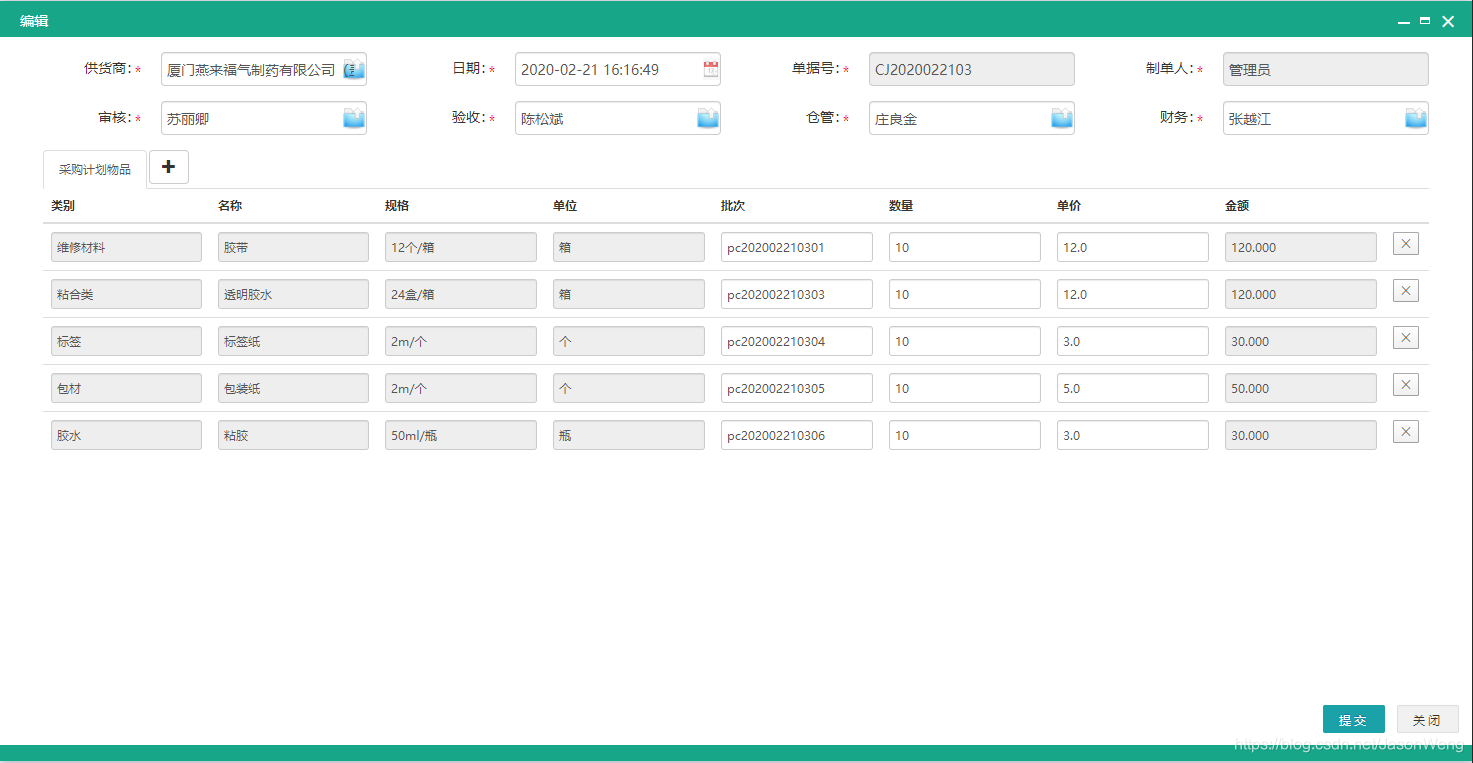Click the 类别 column header

pyautogui.click(x=63, y=206)
